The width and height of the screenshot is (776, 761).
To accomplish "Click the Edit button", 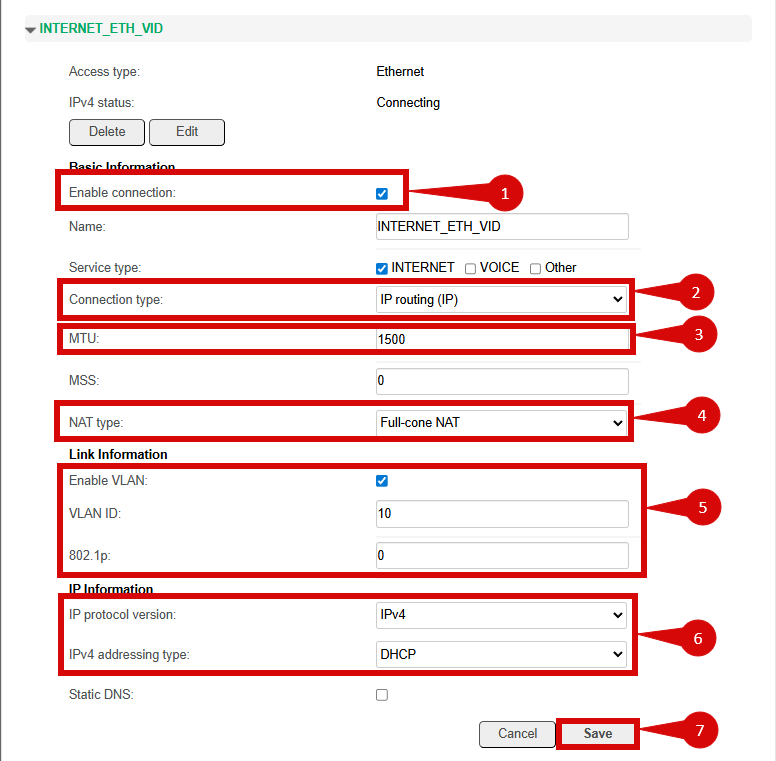I will point(187,132).
